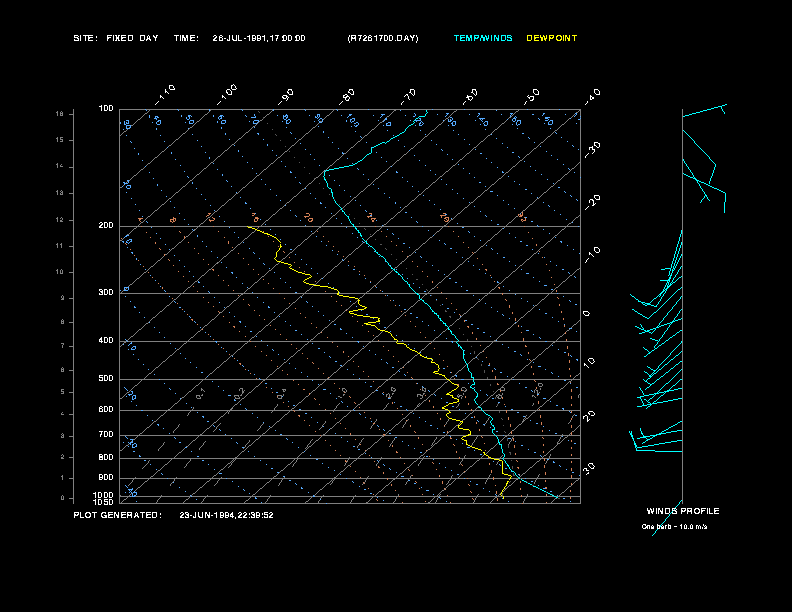Click the 1050 pressure level label

pyautogui.click(x=104, y=502)
